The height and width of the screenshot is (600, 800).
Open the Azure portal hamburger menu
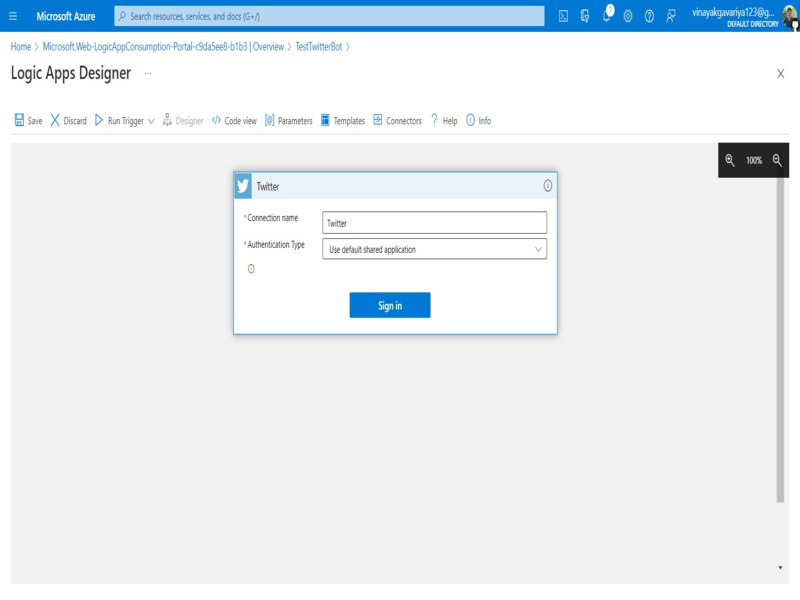pyautogui.click(x=13, y=16)
